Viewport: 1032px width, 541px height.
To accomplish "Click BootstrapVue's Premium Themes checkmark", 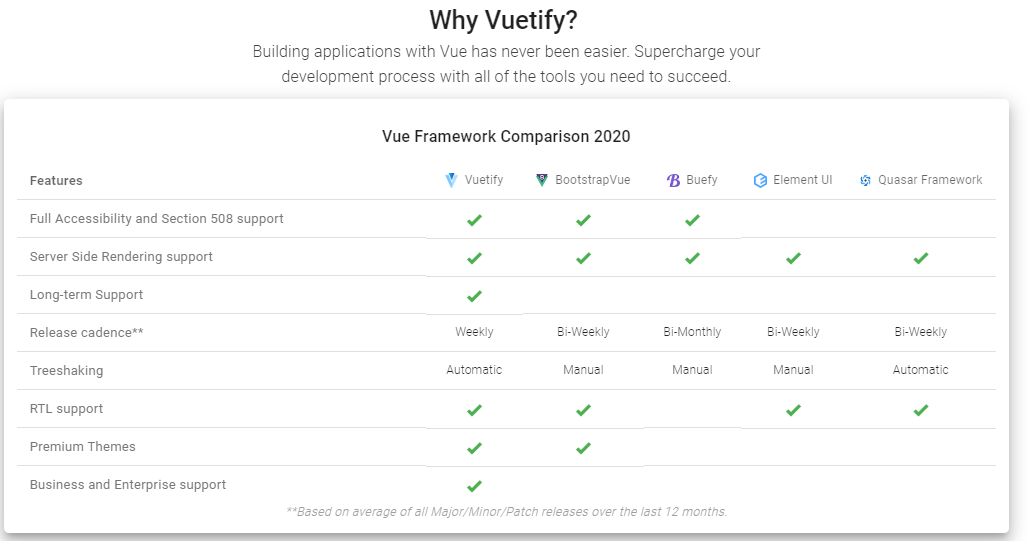I will 583,447.
